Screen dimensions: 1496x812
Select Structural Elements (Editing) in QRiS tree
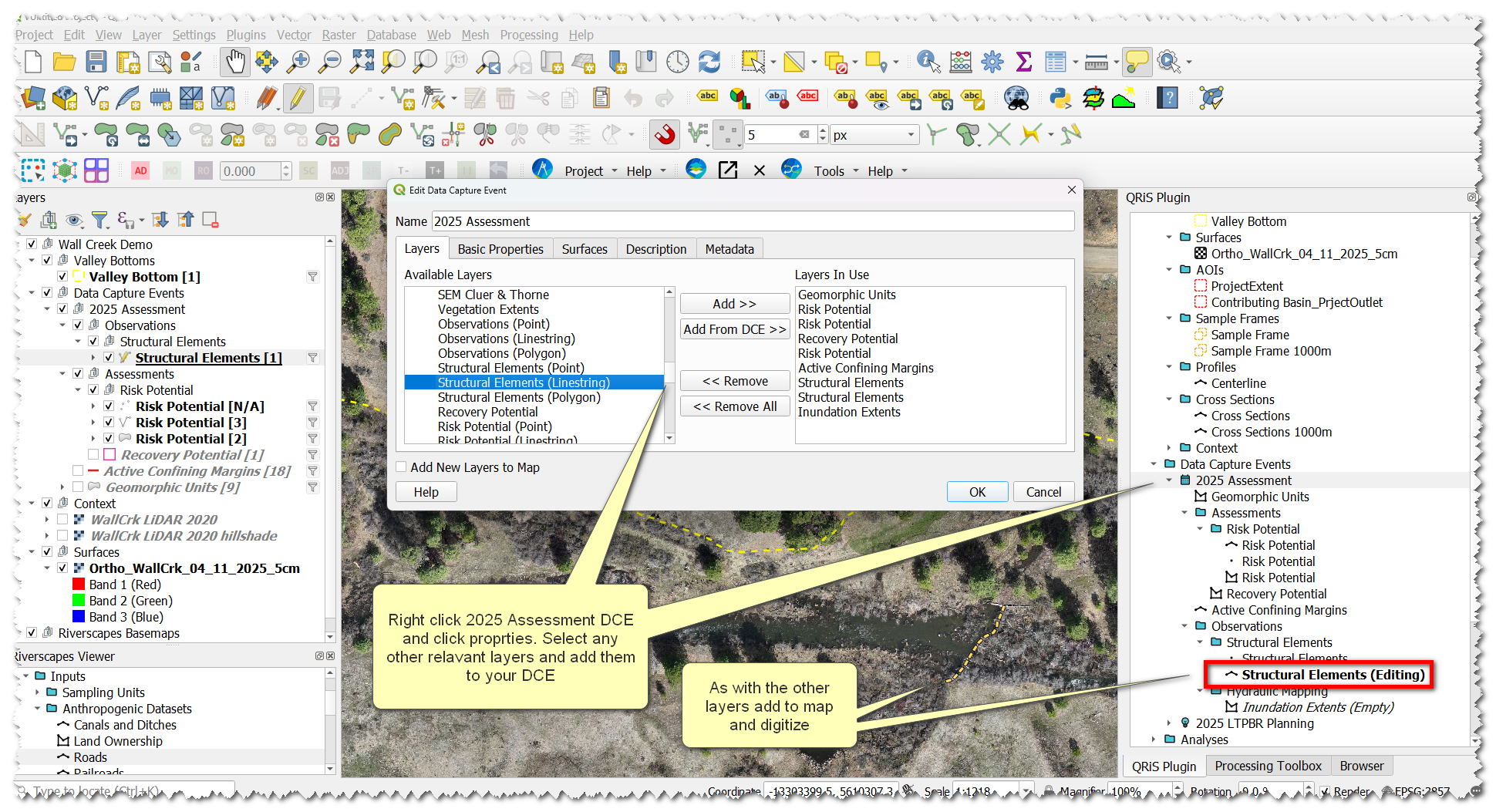coord(1333,675)
